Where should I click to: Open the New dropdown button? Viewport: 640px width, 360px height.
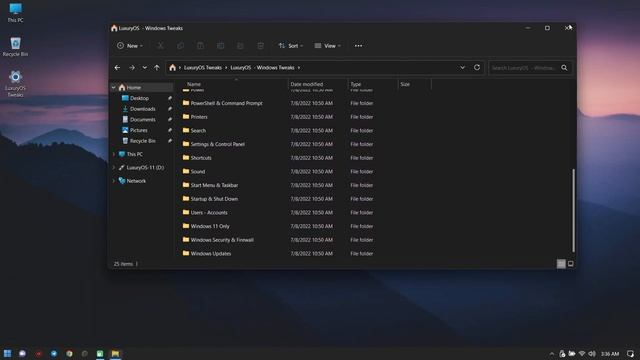click(x=130, y=46)
